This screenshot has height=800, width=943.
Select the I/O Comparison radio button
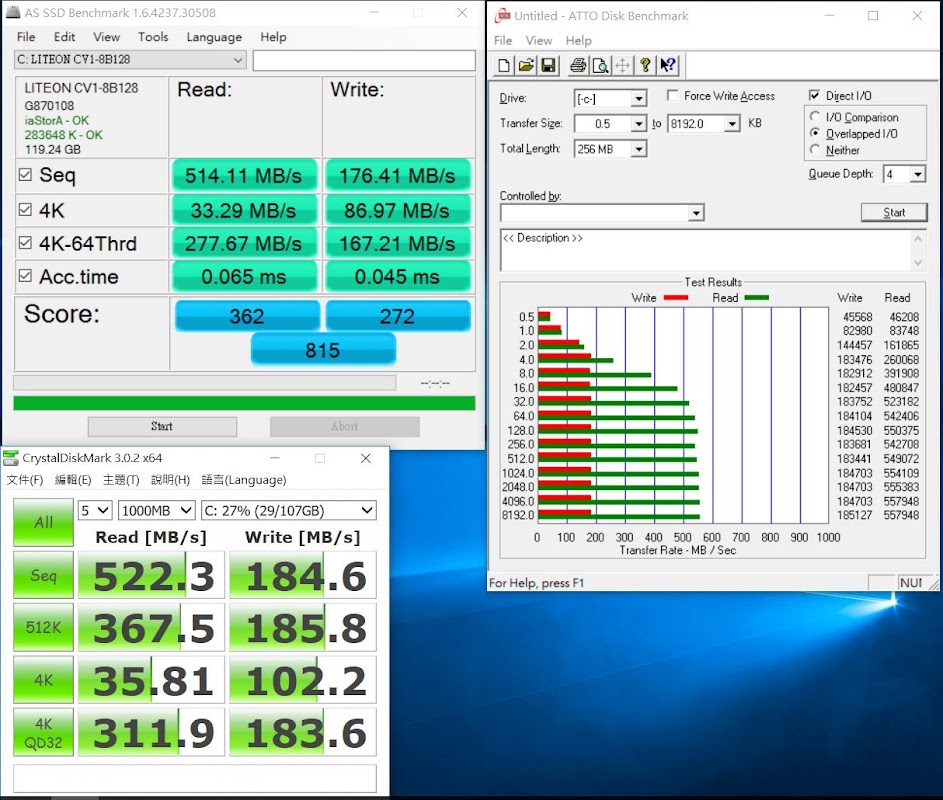[816, 117]
